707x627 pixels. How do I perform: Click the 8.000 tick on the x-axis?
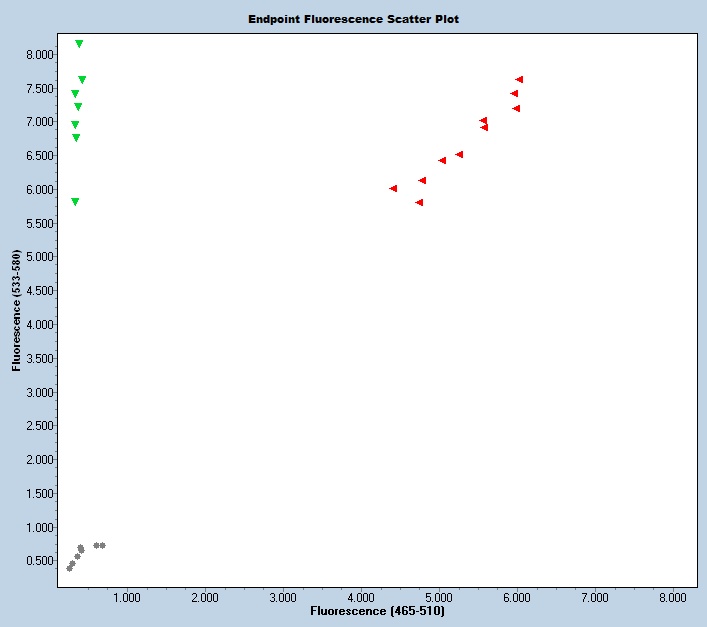tap(673, 597)
